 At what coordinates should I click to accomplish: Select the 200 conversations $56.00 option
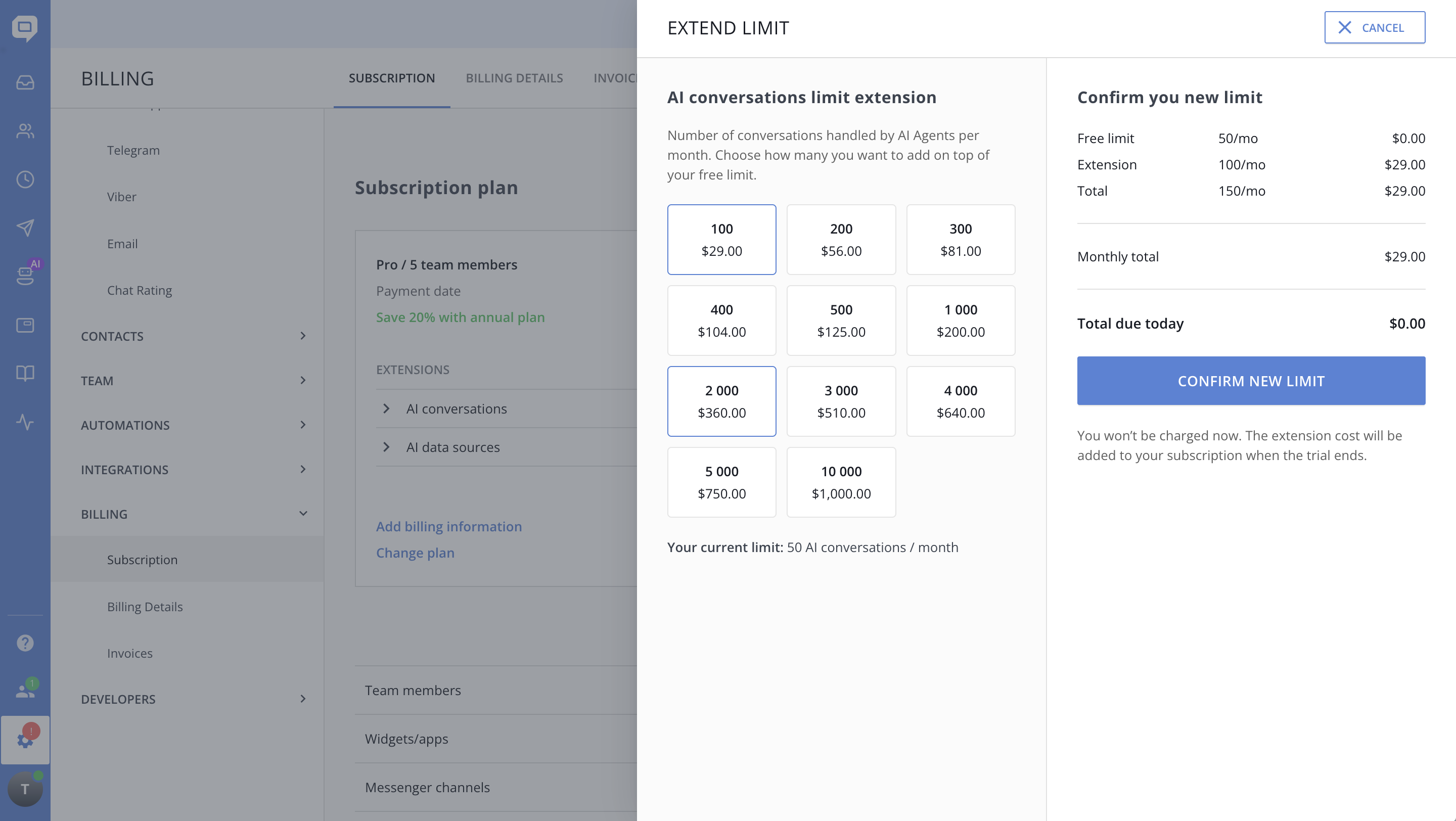pos(841,240)
